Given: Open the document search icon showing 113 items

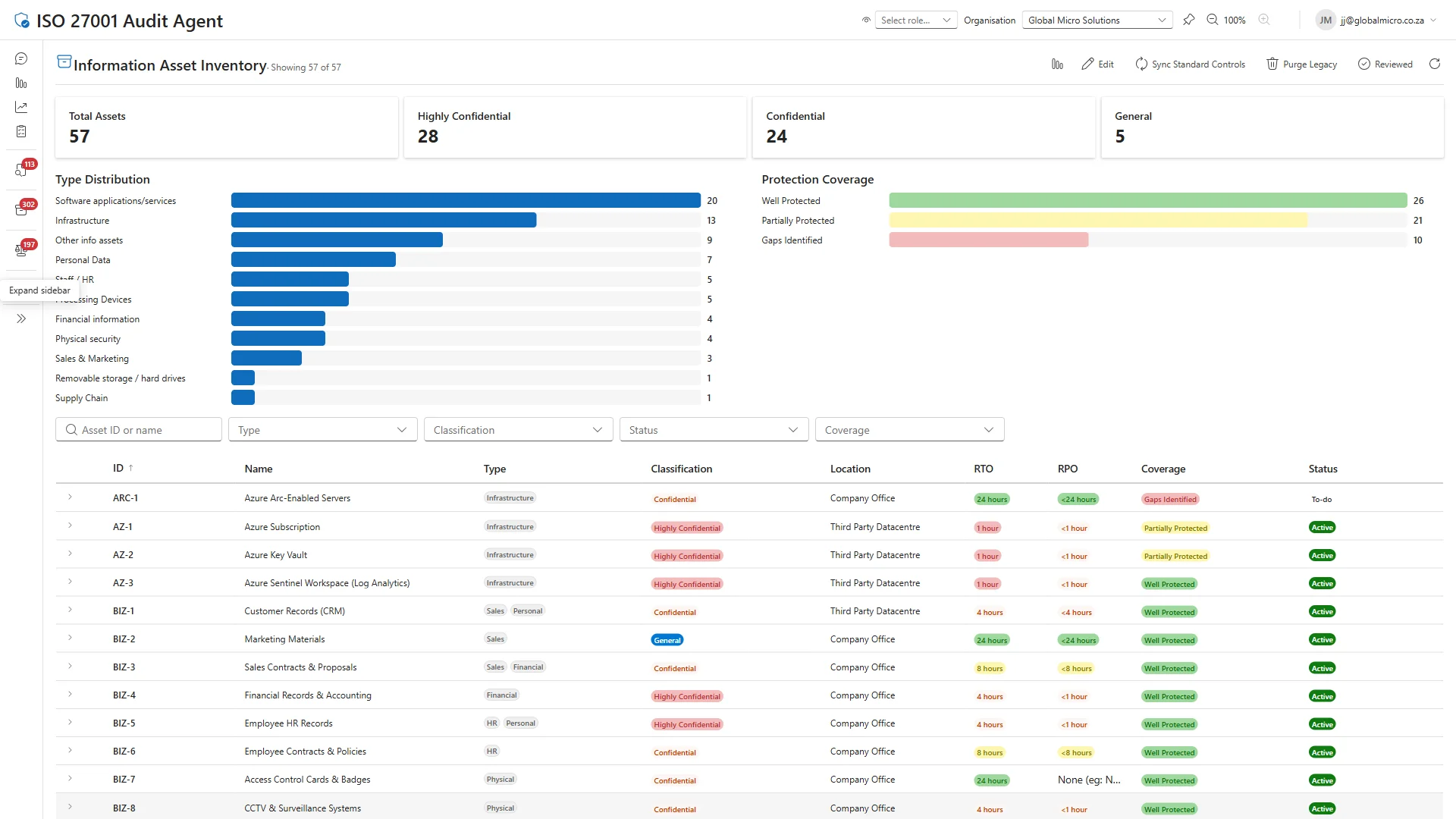Looking at the screenshot, I should point(20,171).
